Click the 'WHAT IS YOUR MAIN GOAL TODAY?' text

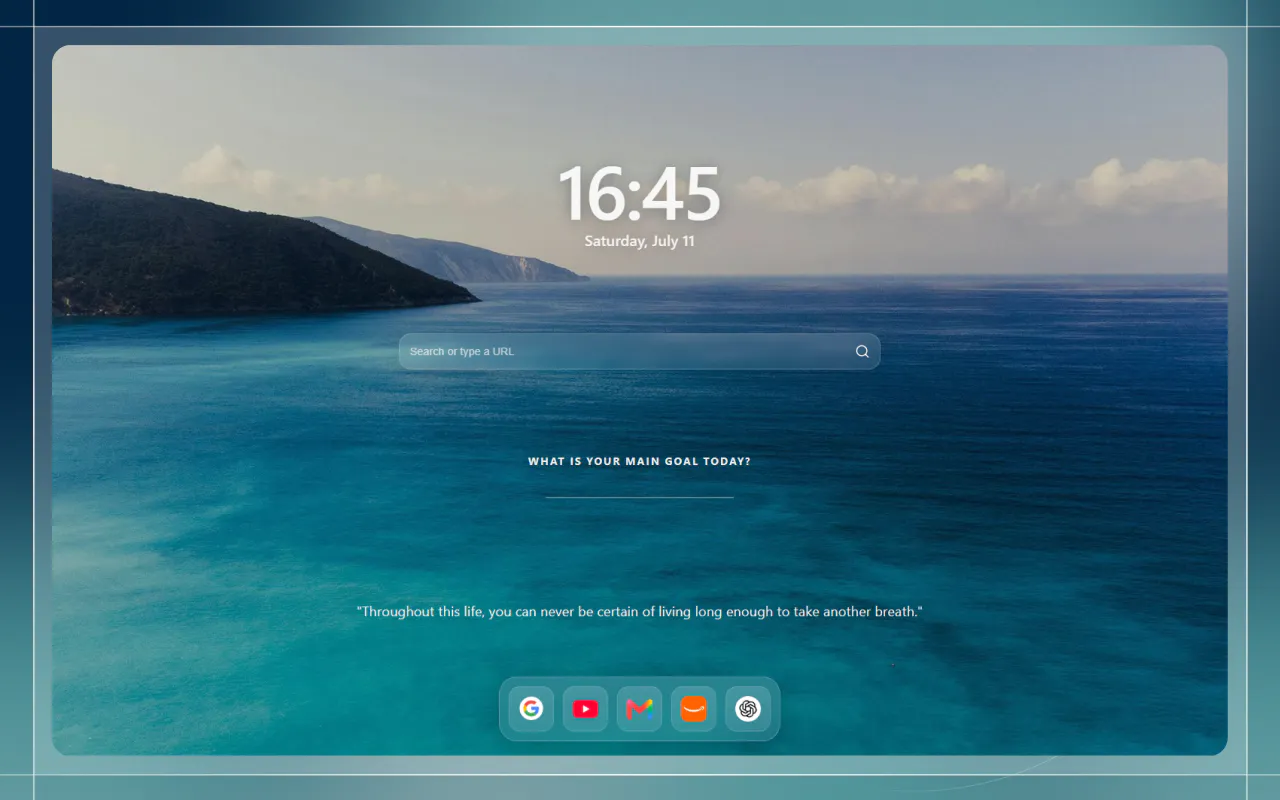[639, 461]
